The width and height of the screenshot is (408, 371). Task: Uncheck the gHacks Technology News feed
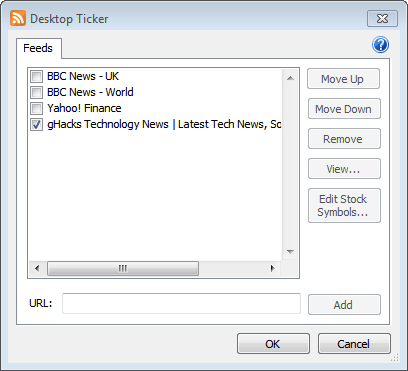[36, 125]
